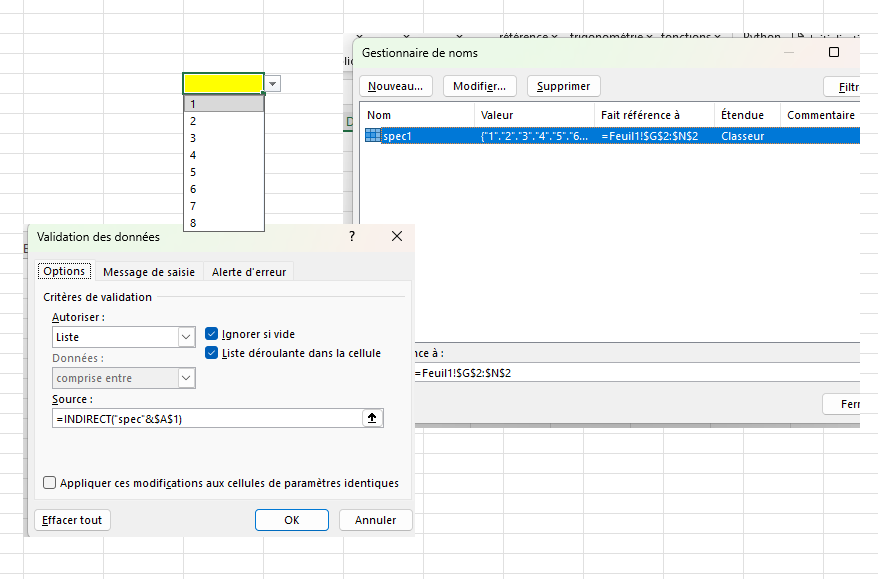This screenshot has width=878, height=579.
Task: Click the spec1 name icon in list
Action: (x=373, y=136)
